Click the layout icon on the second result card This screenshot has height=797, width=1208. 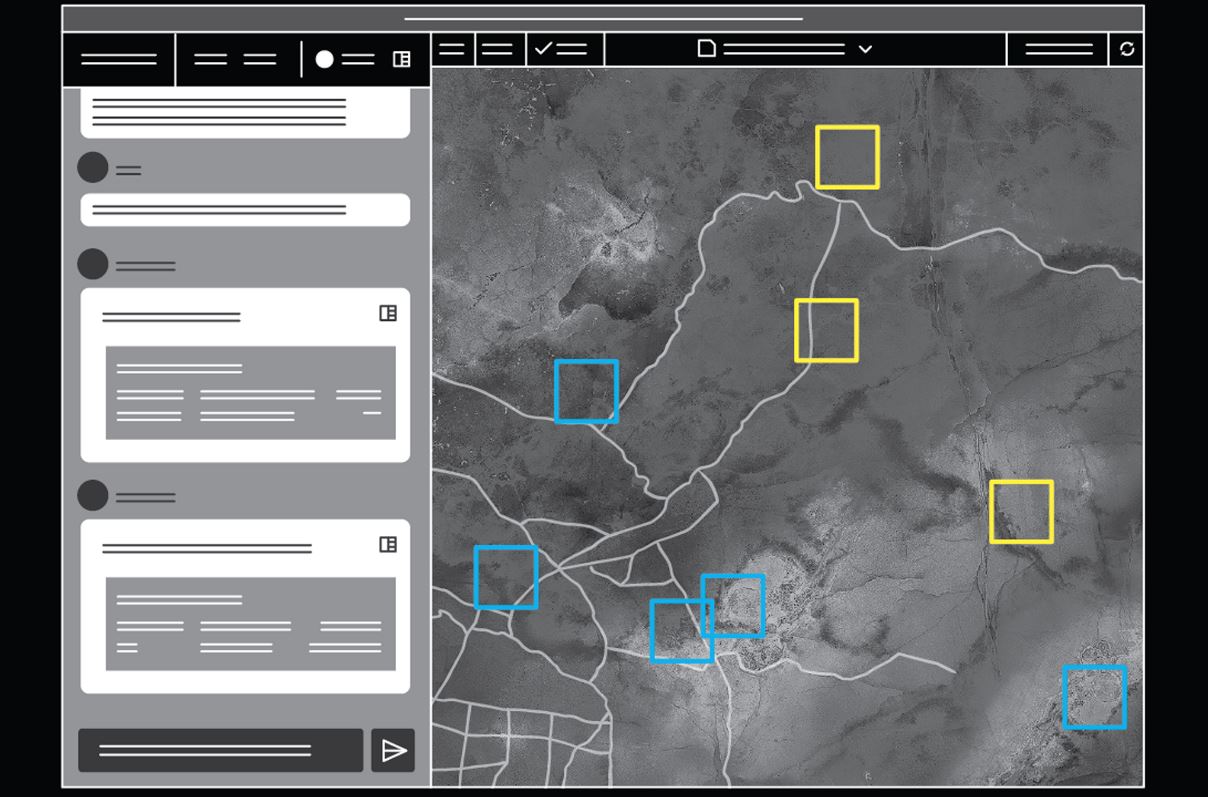tap(388, 544)
